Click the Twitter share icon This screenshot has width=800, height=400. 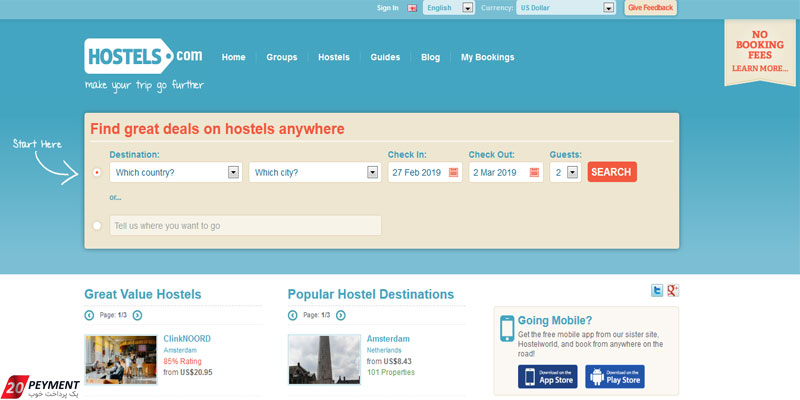[657, 291]
